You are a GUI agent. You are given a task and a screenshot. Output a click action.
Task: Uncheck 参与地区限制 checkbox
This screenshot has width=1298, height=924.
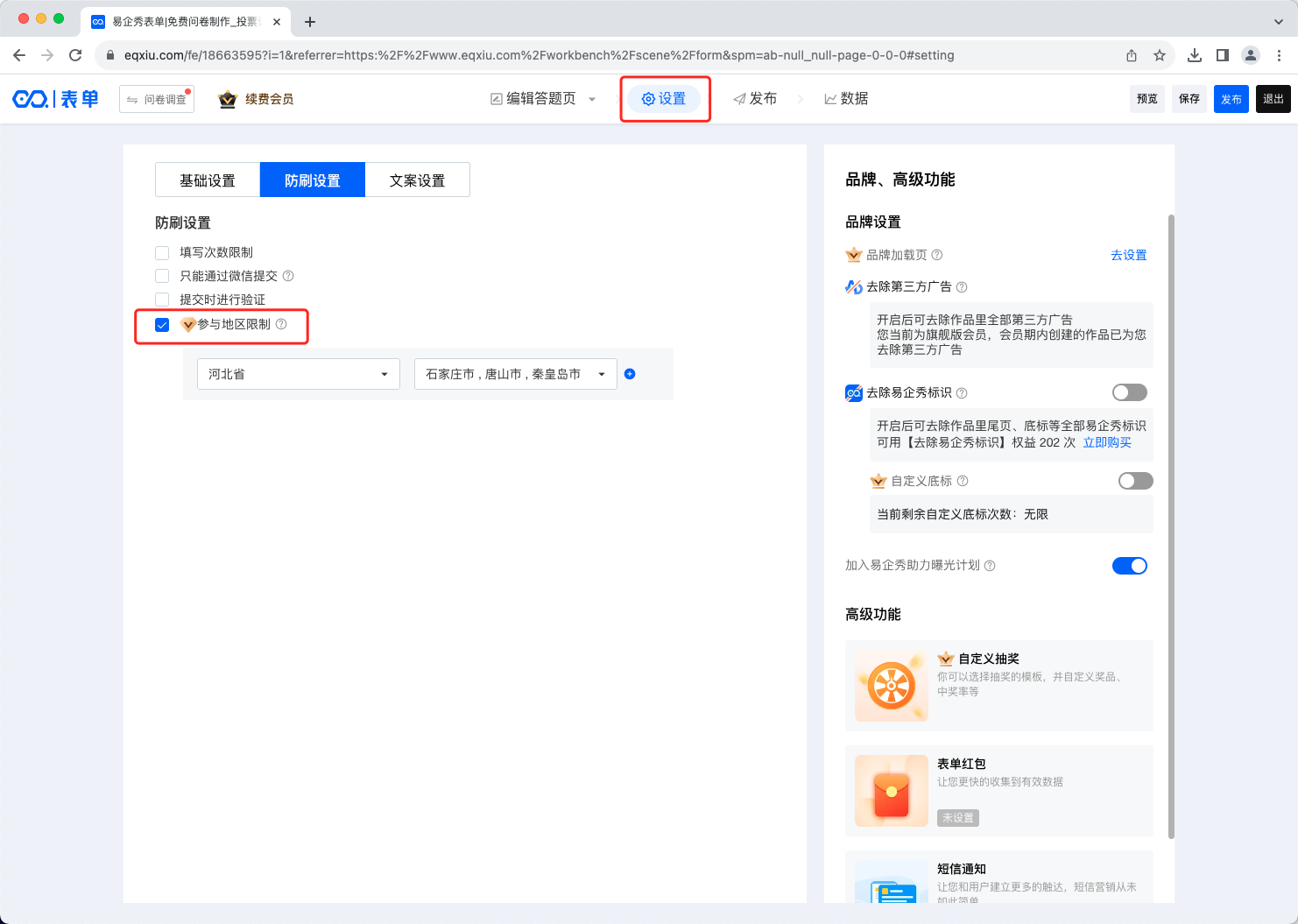(x=162, y=325)
